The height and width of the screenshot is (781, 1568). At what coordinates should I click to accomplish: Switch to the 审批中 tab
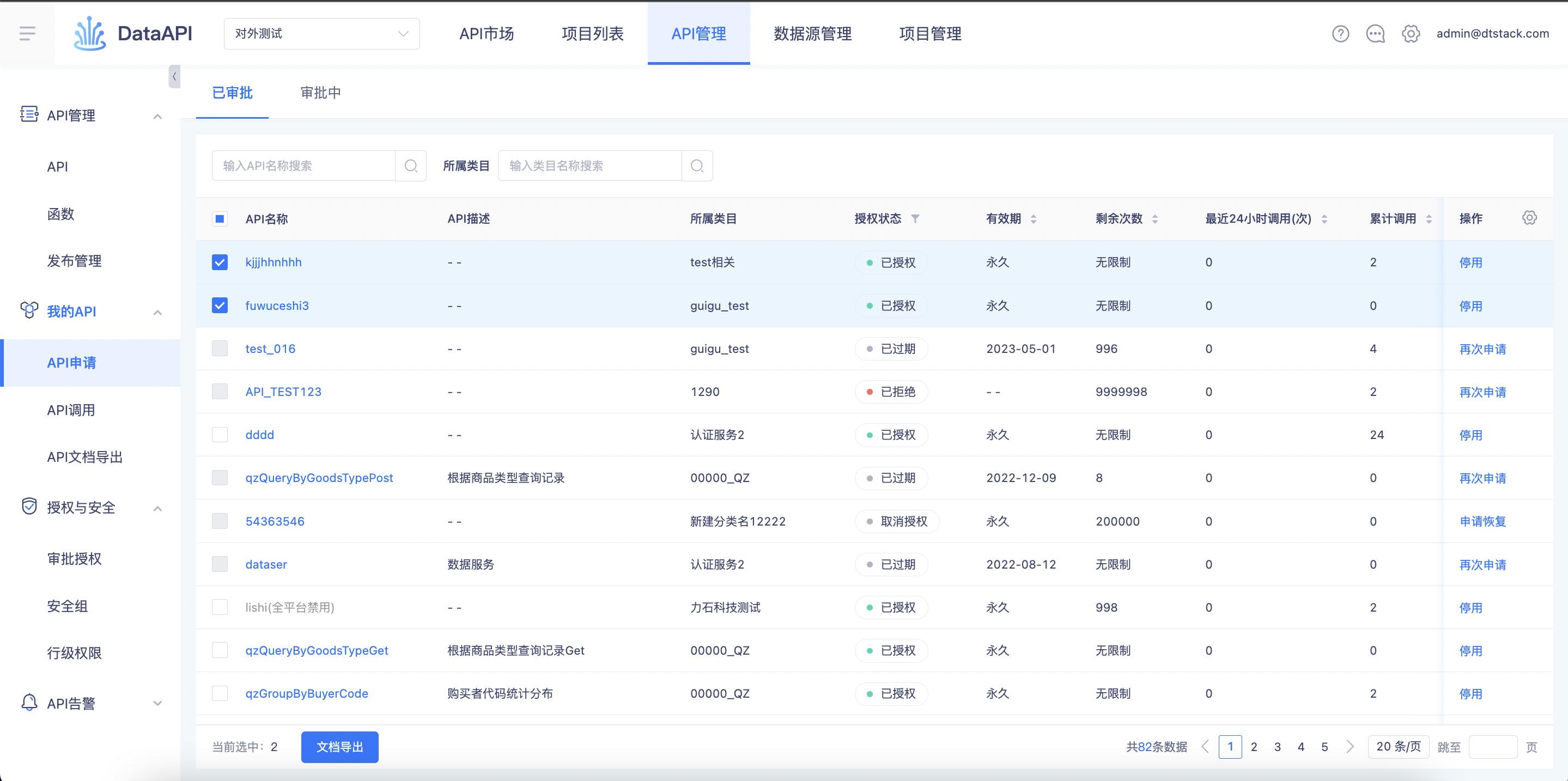pyautogui.click(x=321, y=93)
